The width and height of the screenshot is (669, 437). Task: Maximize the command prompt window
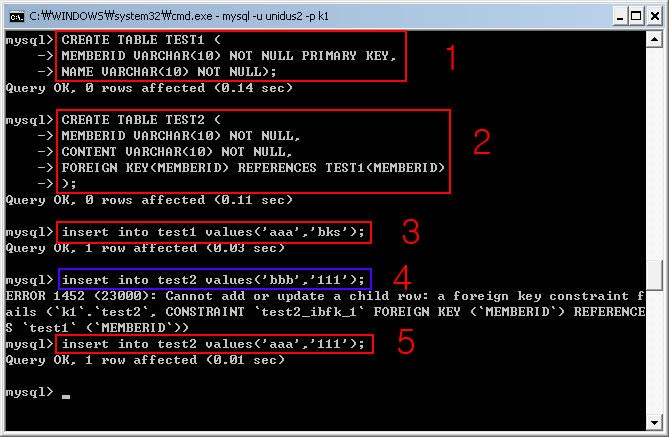click(x=636, y=17)
